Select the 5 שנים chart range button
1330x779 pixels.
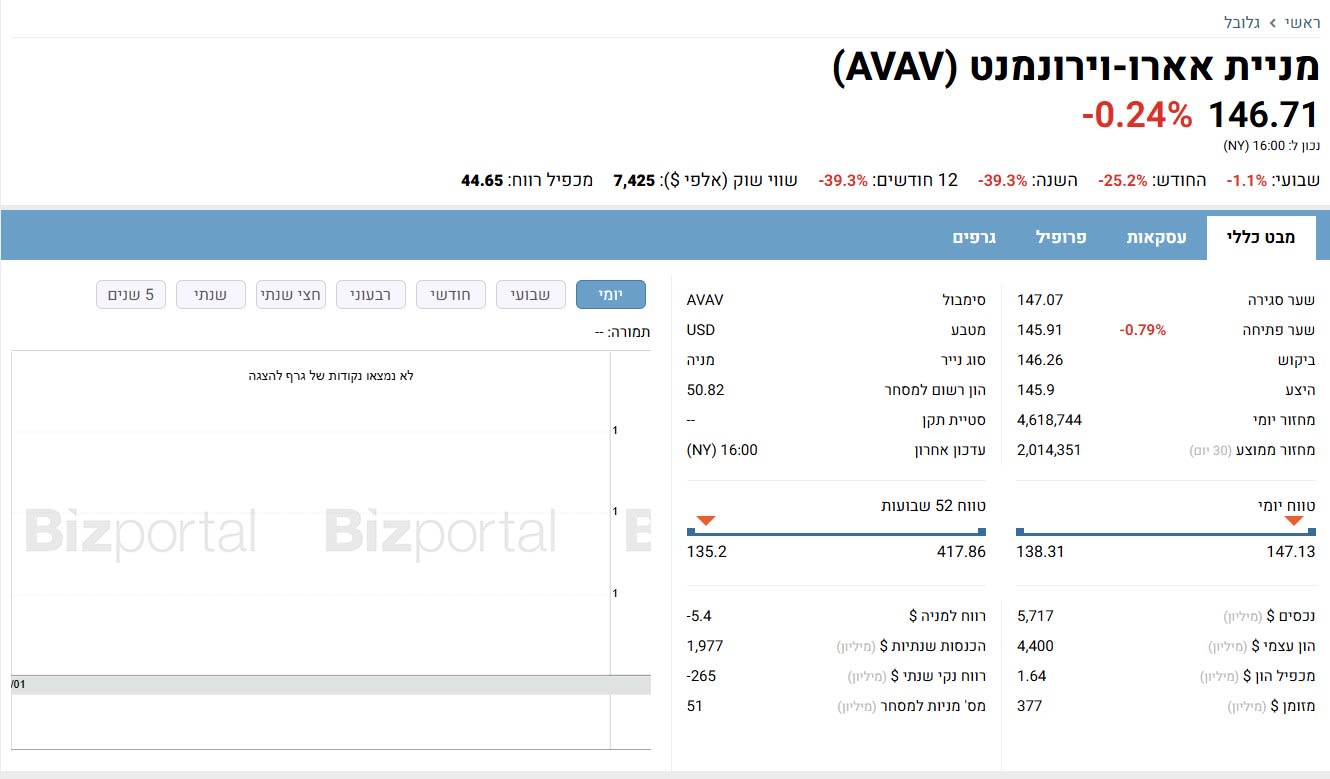click(x=131, y=295)
